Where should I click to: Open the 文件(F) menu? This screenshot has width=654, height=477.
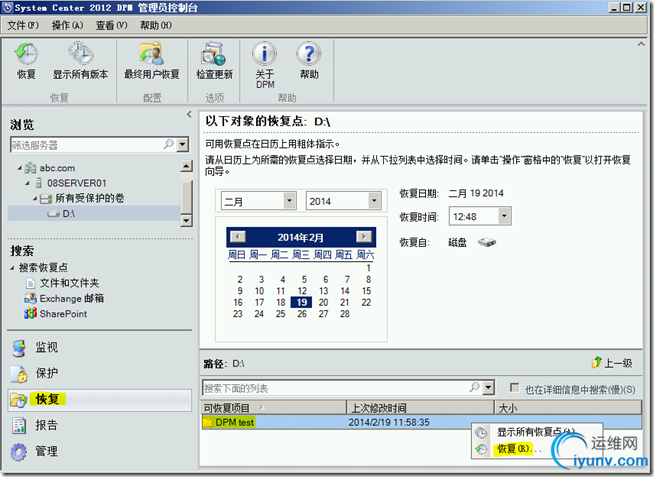click(23, 25)
